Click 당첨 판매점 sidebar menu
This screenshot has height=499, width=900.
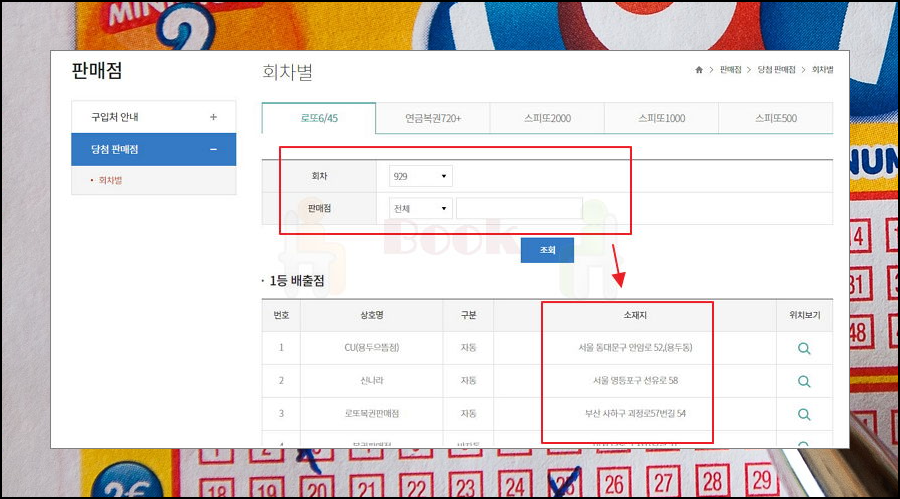(154, 149)
